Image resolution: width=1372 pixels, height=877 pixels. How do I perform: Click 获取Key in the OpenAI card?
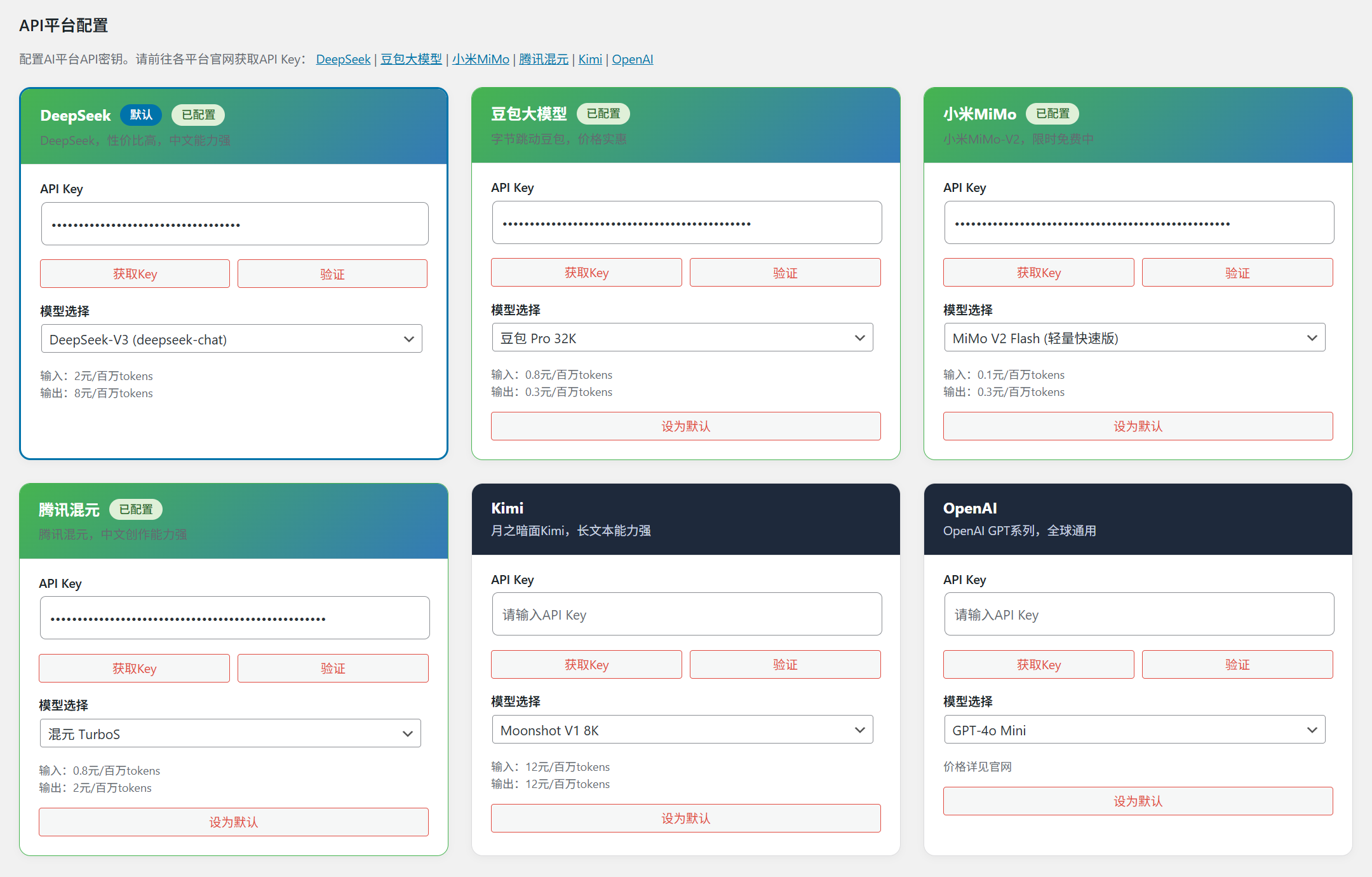coord(1039,665)
